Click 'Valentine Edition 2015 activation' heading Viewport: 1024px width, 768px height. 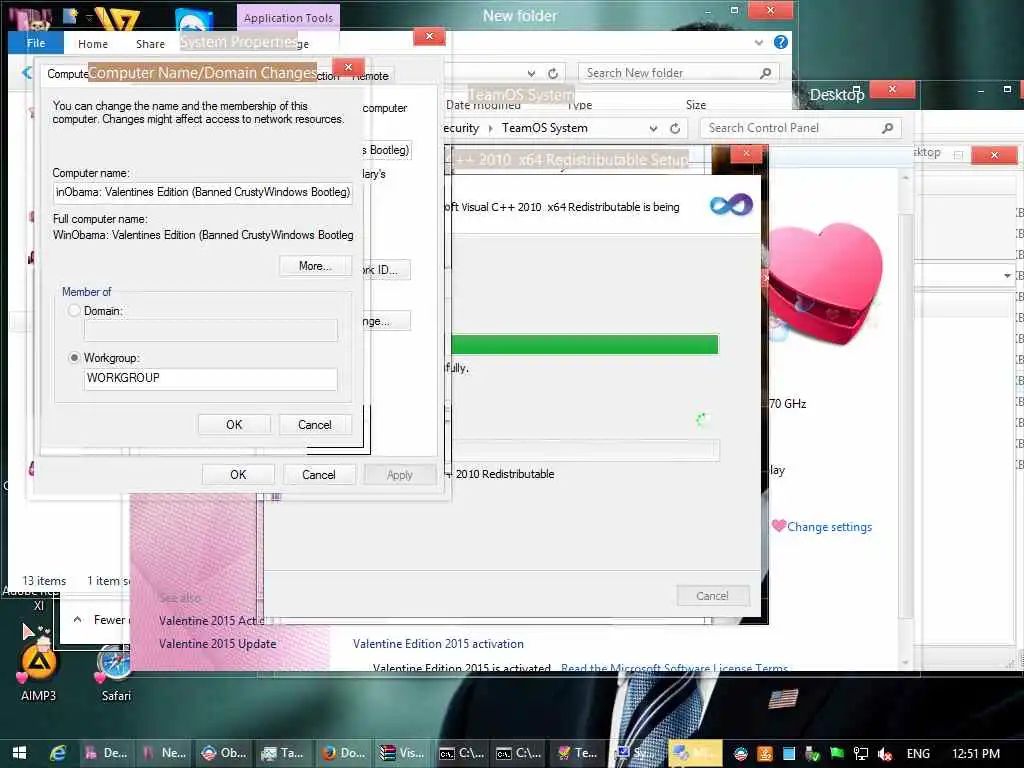(x=438, y=644)
